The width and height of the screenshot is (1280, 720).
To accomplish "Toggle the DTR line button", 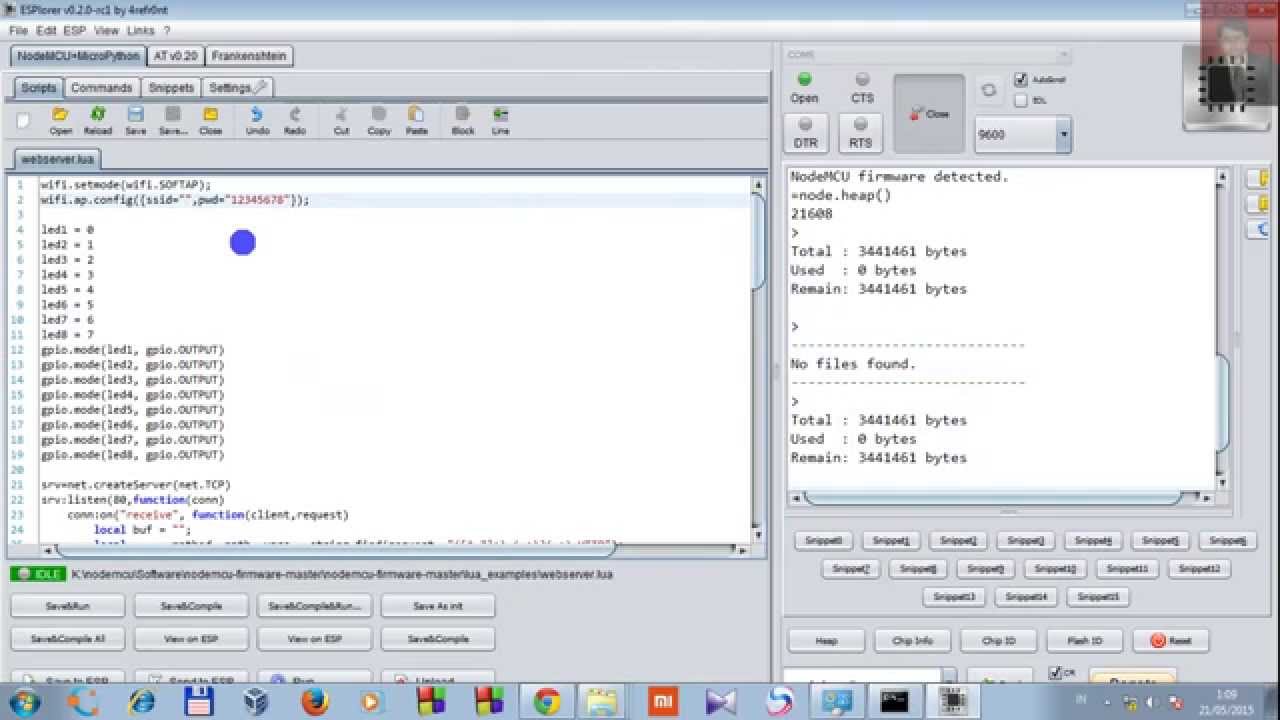I will [x=805, y=132].
